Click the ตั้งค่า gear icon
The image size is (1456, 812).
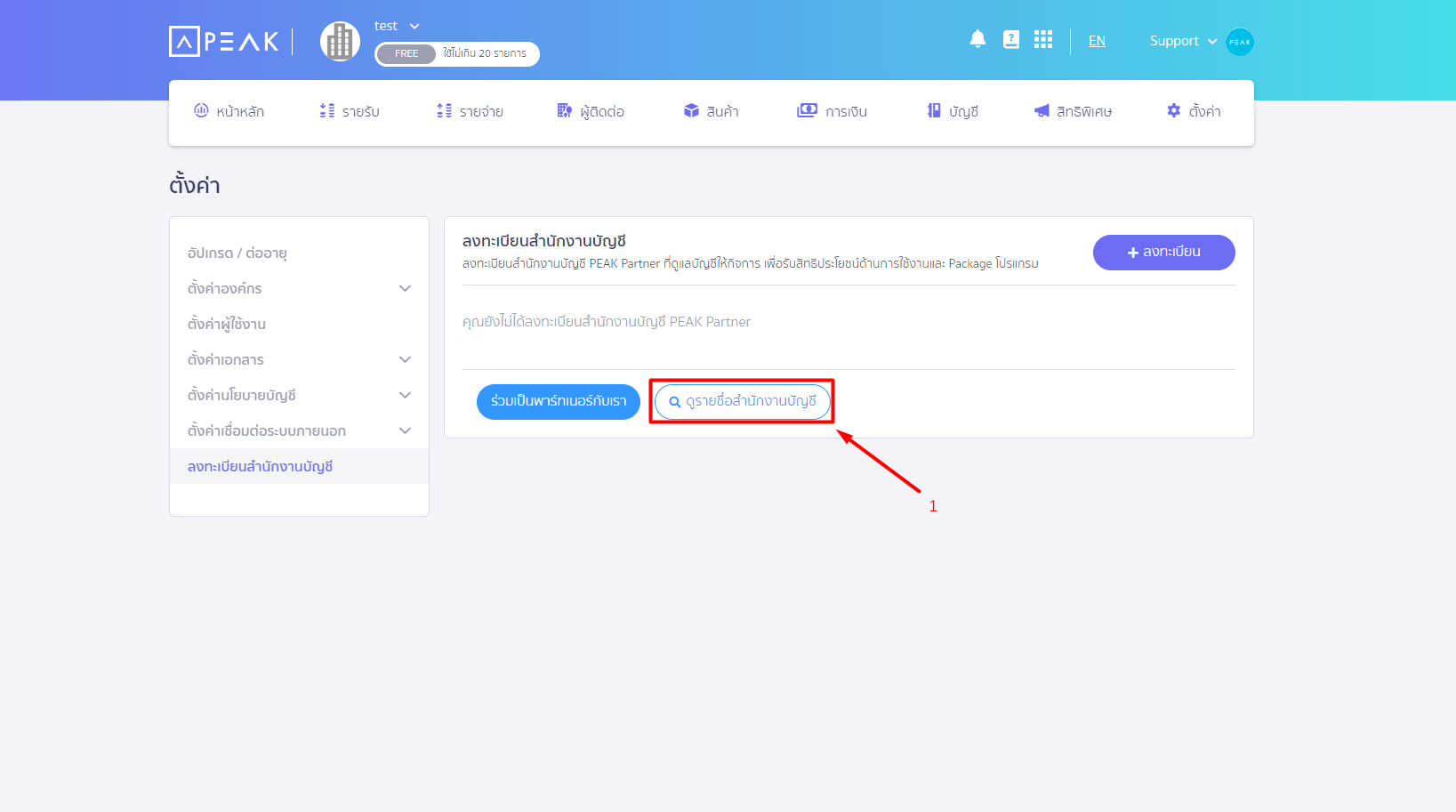1174,110
